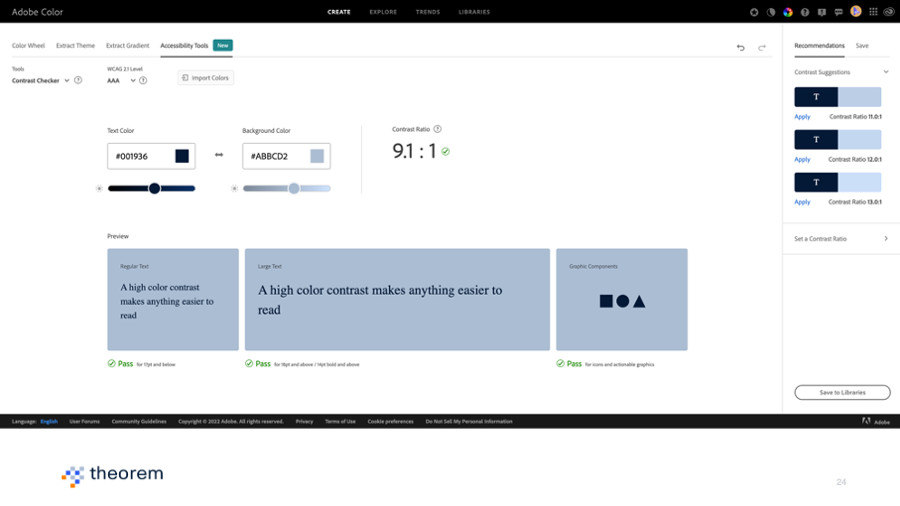Open Tools info help icon
Image resolution: width=900 pixels, height=506 pixels.
[78, 80]
